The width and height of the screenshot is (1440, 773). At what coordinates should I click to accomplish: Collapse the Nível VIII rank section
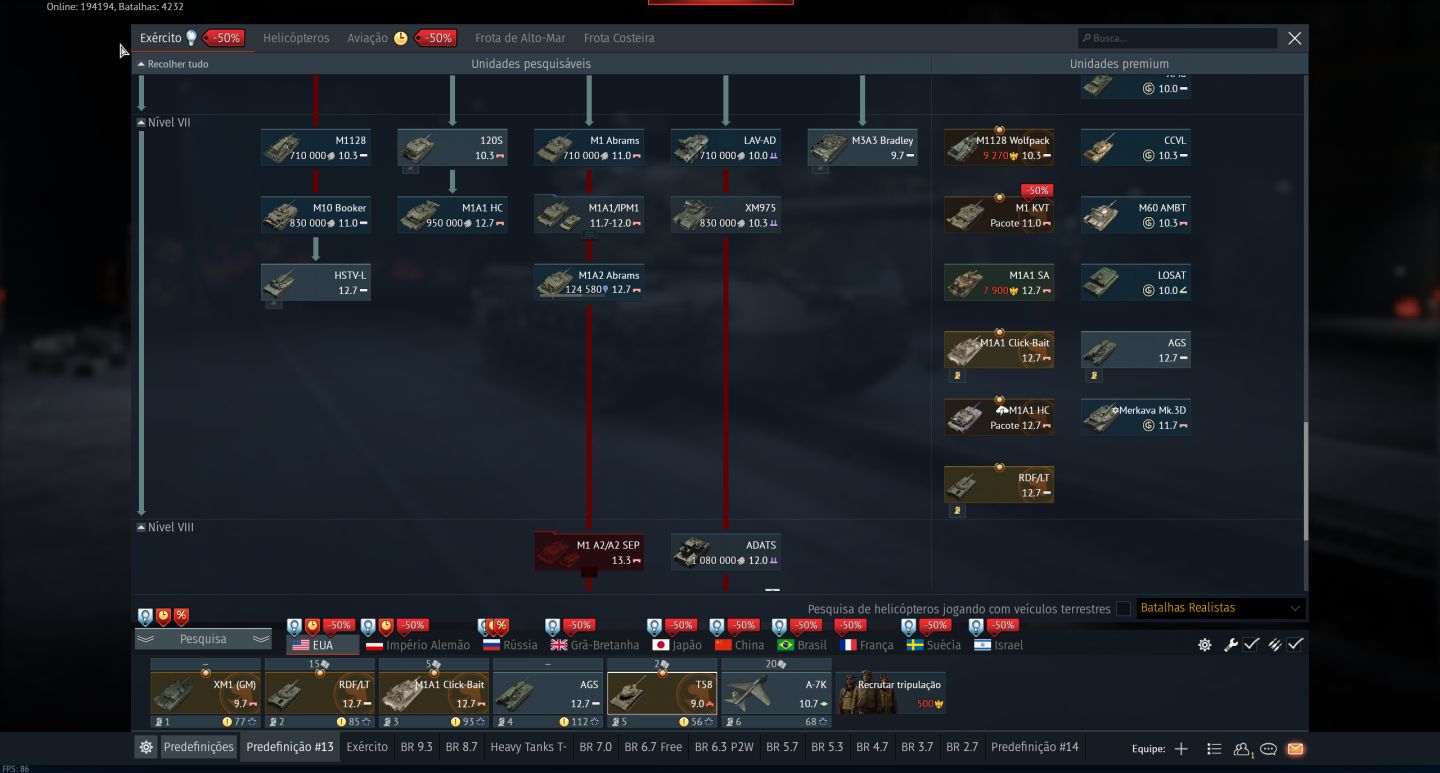tap(141, 527)
